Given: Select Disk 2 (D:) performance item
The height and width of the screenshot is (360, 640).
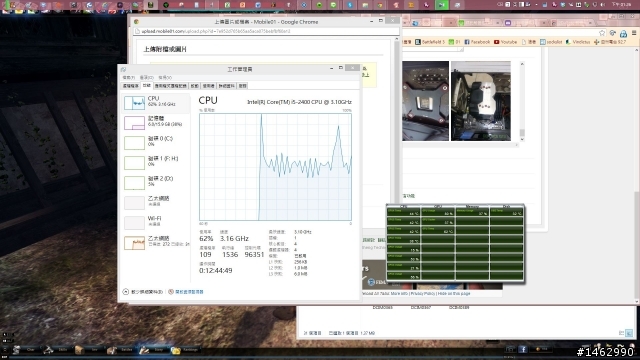Looking at the screenshot, I should coord(156,182).
